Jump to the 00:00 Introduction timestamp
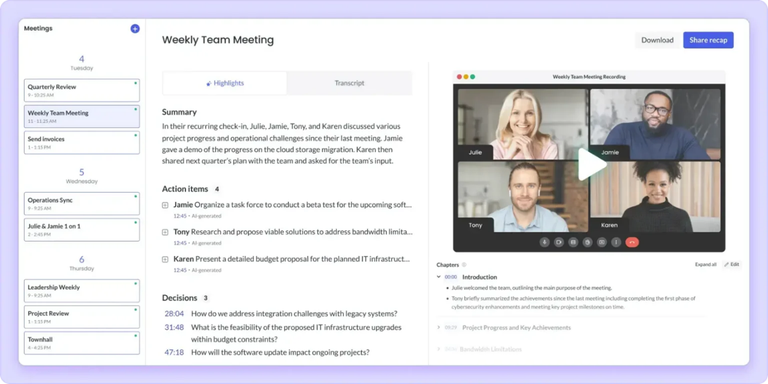The image size is (768, 384). [451, 277]
